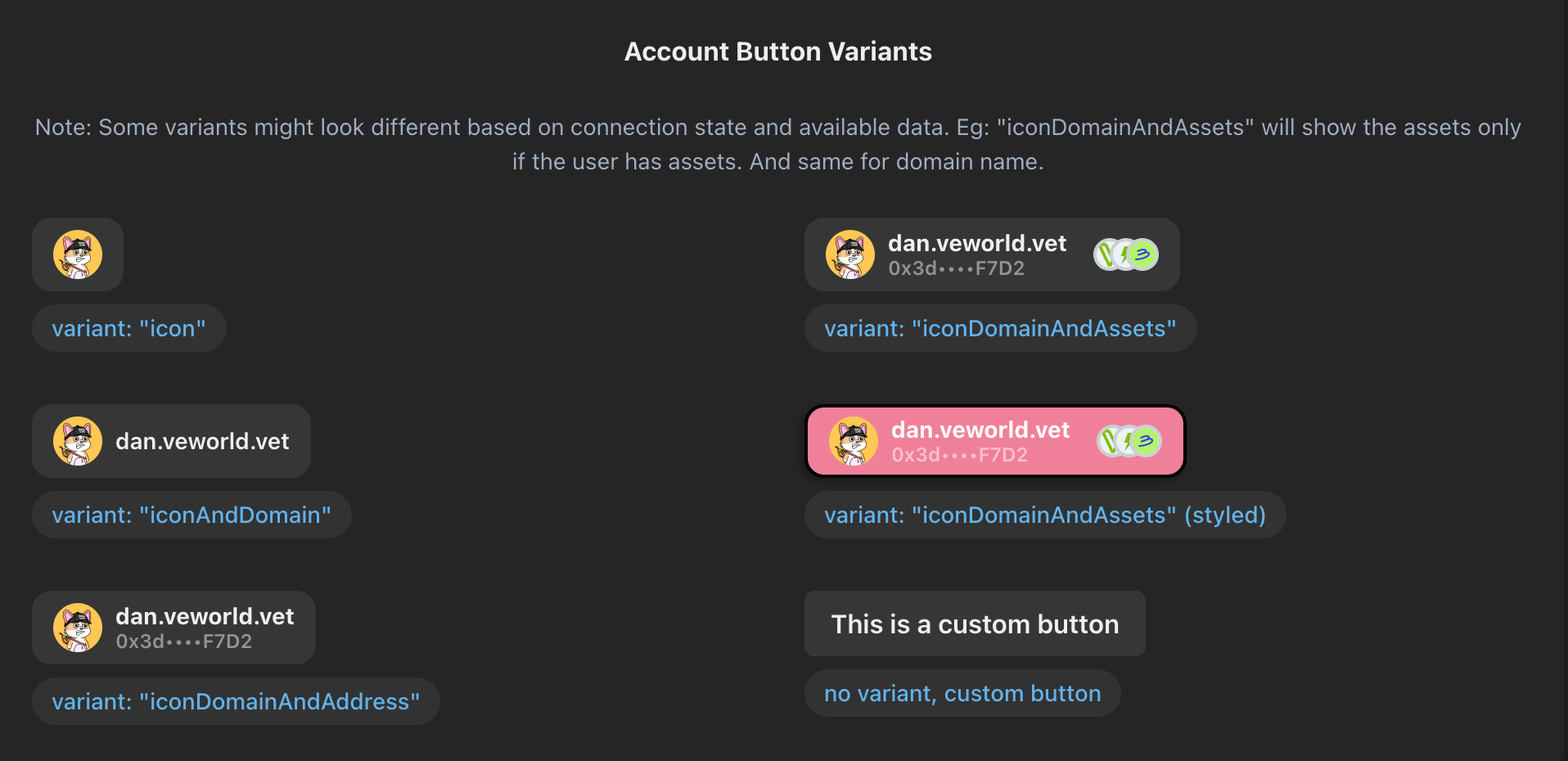Click the Account Button Variants heading
The image size is (1568, 761).
pyautogui.click(x=778, y=52)
